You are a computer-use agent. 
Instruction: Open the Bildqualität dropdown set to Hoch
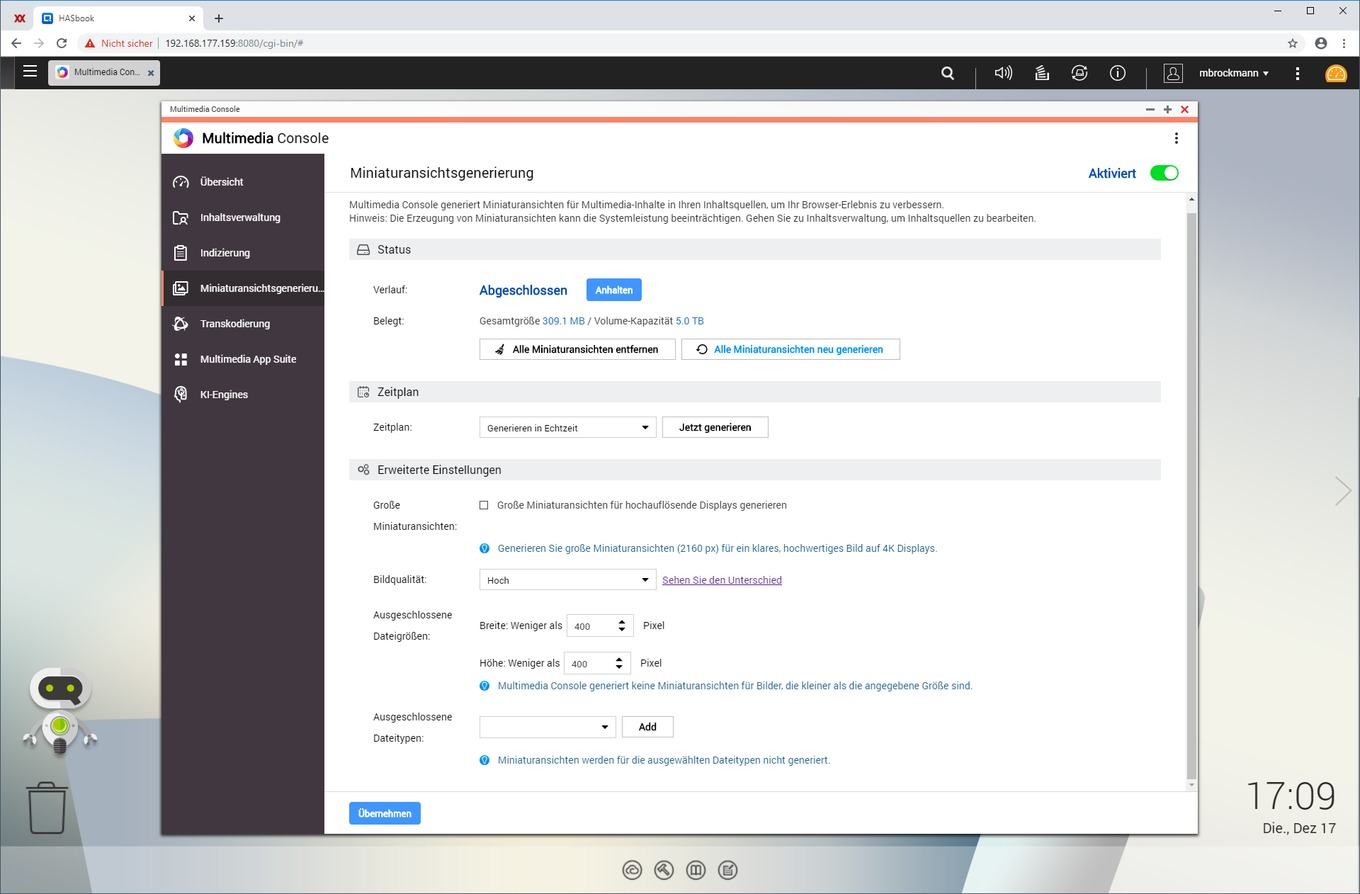point(568,580)
